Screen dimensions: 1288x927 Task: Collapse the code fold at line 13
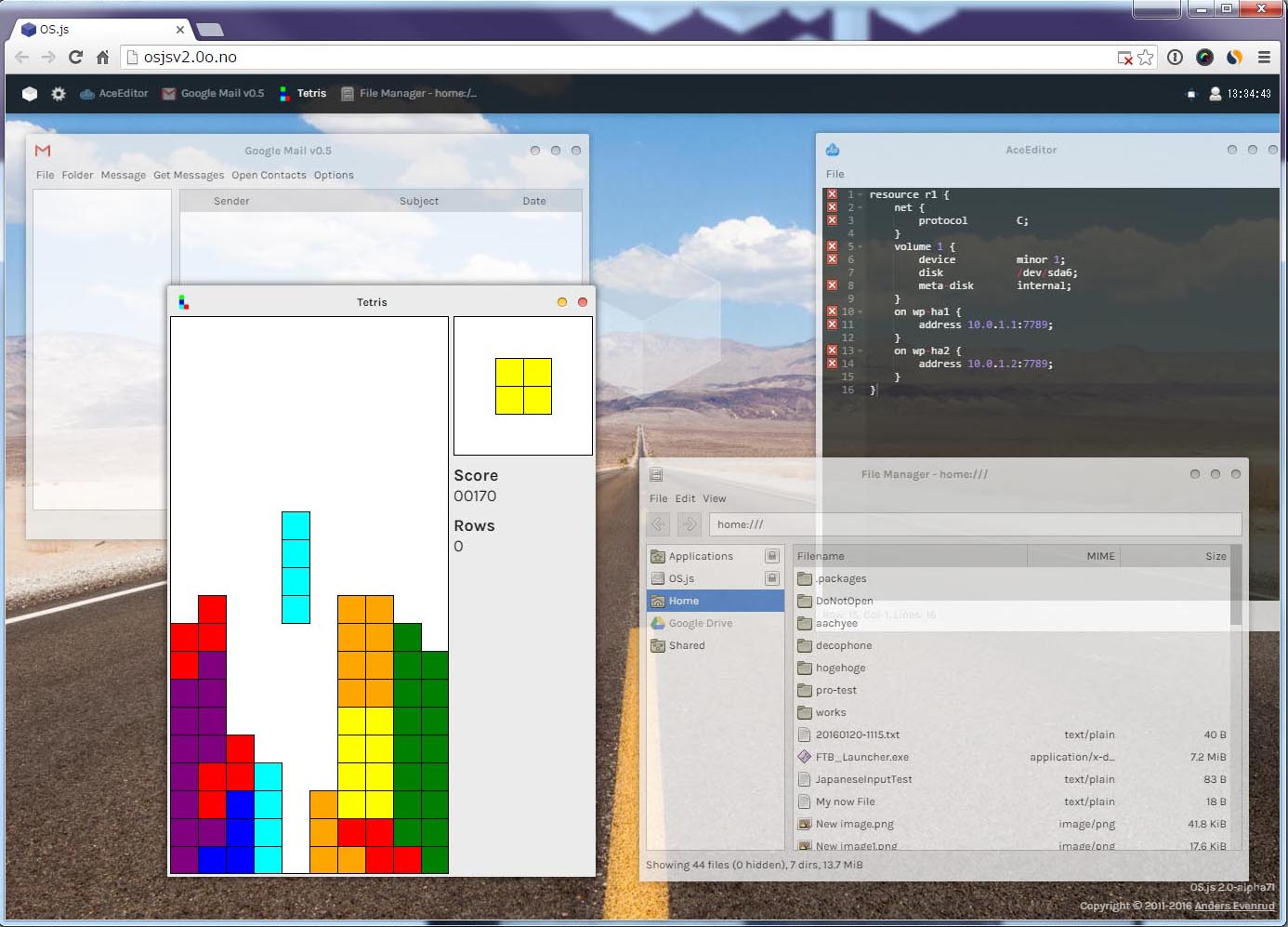pos(861,351)
